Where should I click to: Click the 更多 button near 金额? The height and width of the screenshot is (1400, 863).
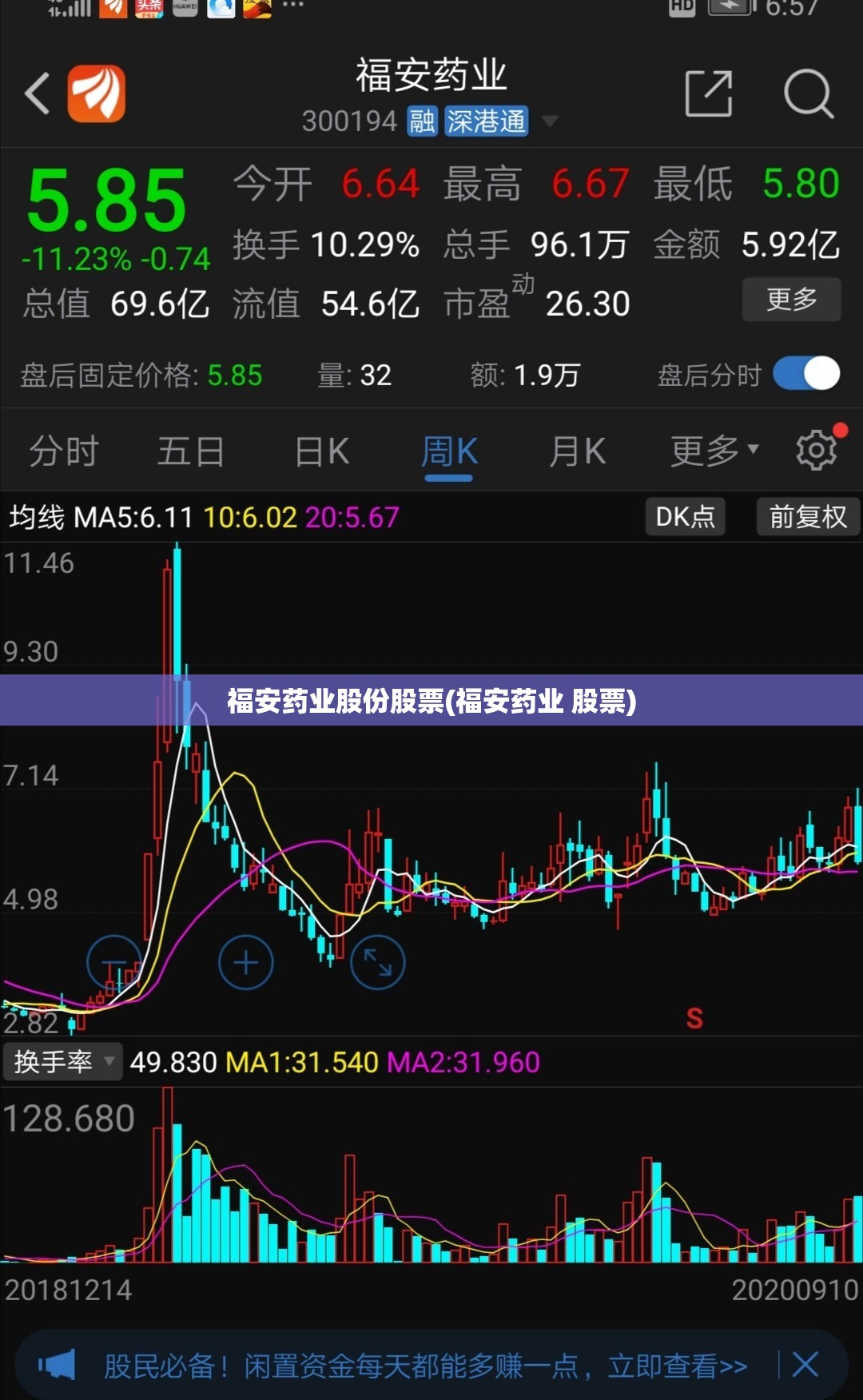(x=791, y=300)
